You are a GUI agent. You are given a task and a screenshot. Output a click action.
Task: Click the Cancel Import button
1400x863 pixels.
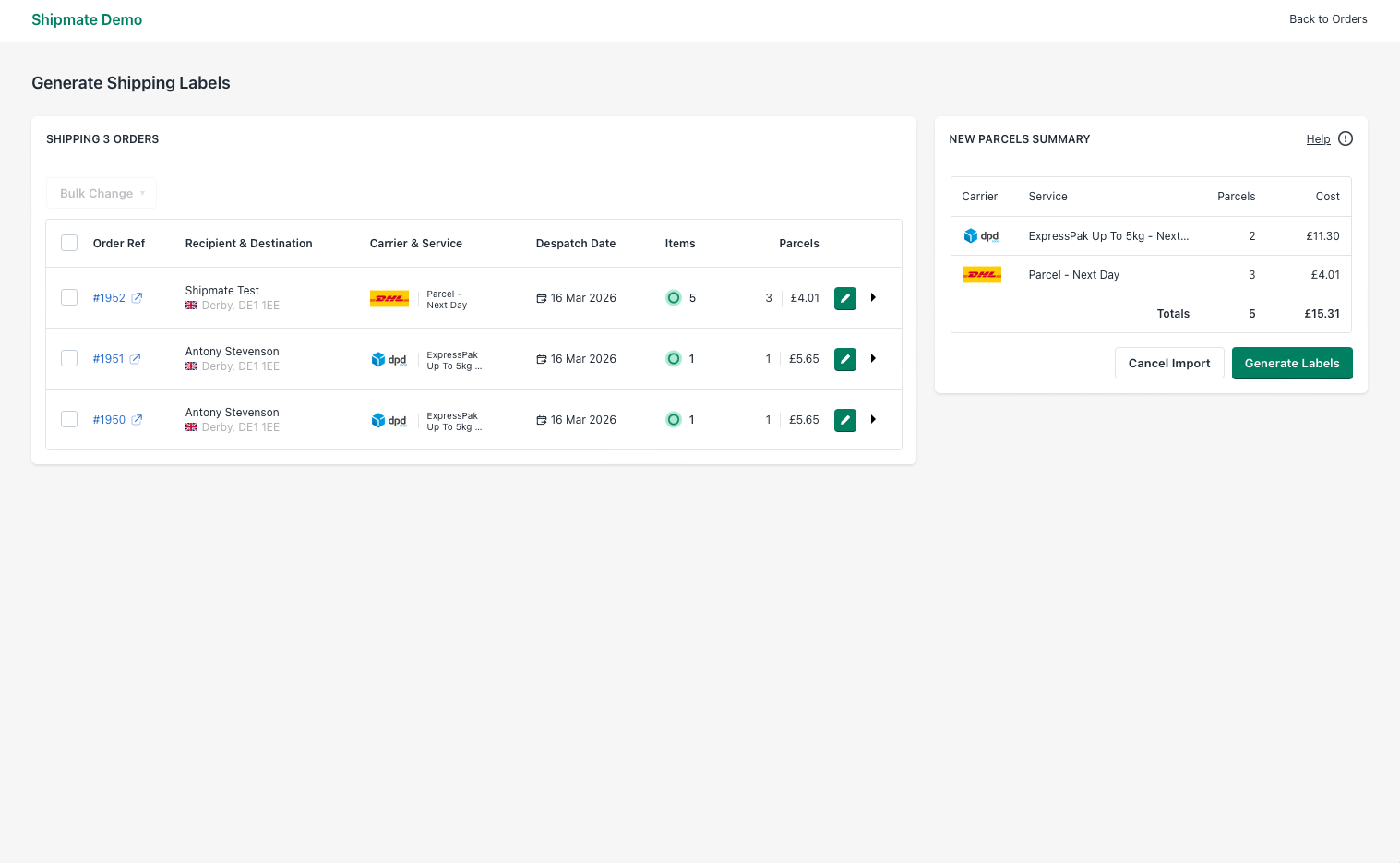tap(1169, 363)
